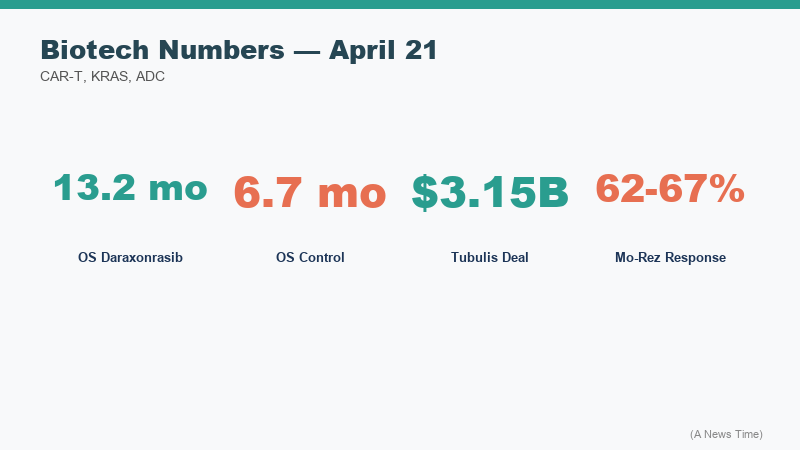Select the April 21 date in the title
This screenshot has height=450, width=800.
tap(383, 50)
